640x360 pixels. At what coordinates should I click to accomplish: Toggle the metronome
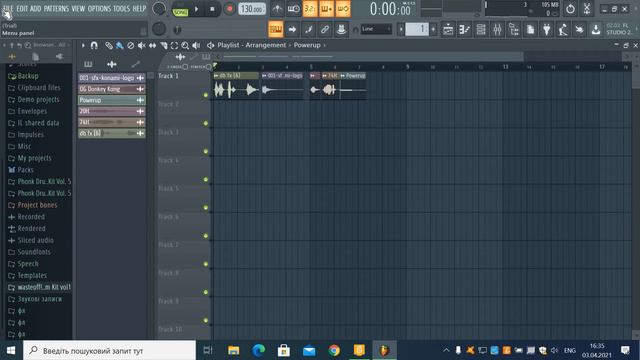tap(277, 9)
